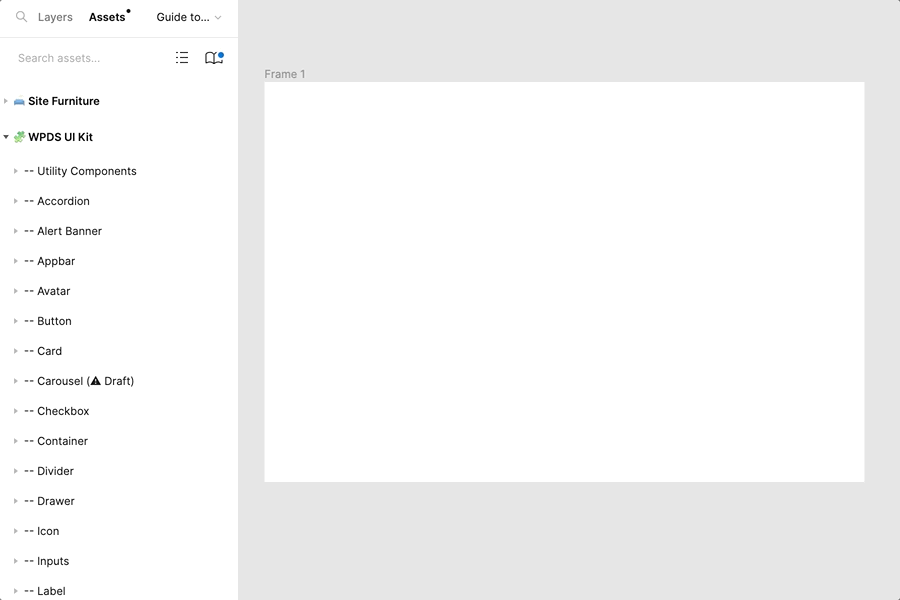
Task: Collapse the WPDS UI Kit library
Action: tap(6, 137)
